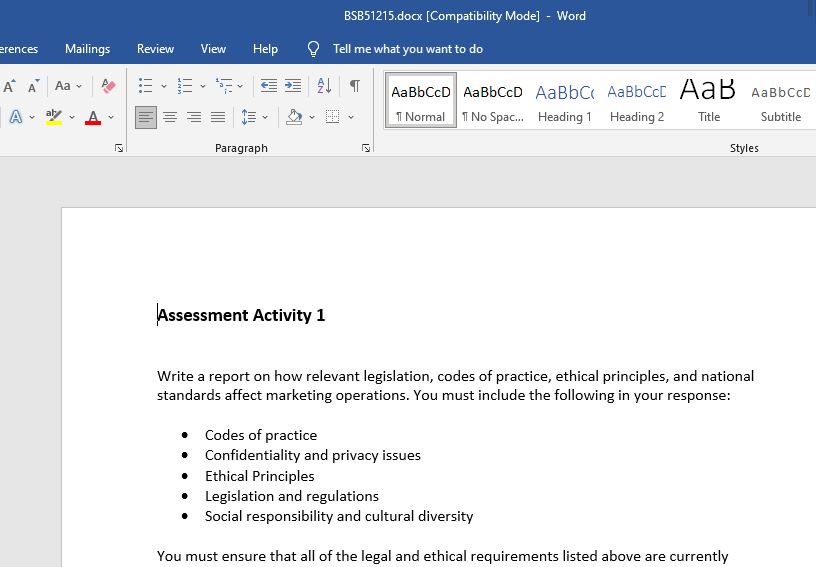816x567 pixels.
Task: Apply Subtitle style
Action: click(781, 100)
